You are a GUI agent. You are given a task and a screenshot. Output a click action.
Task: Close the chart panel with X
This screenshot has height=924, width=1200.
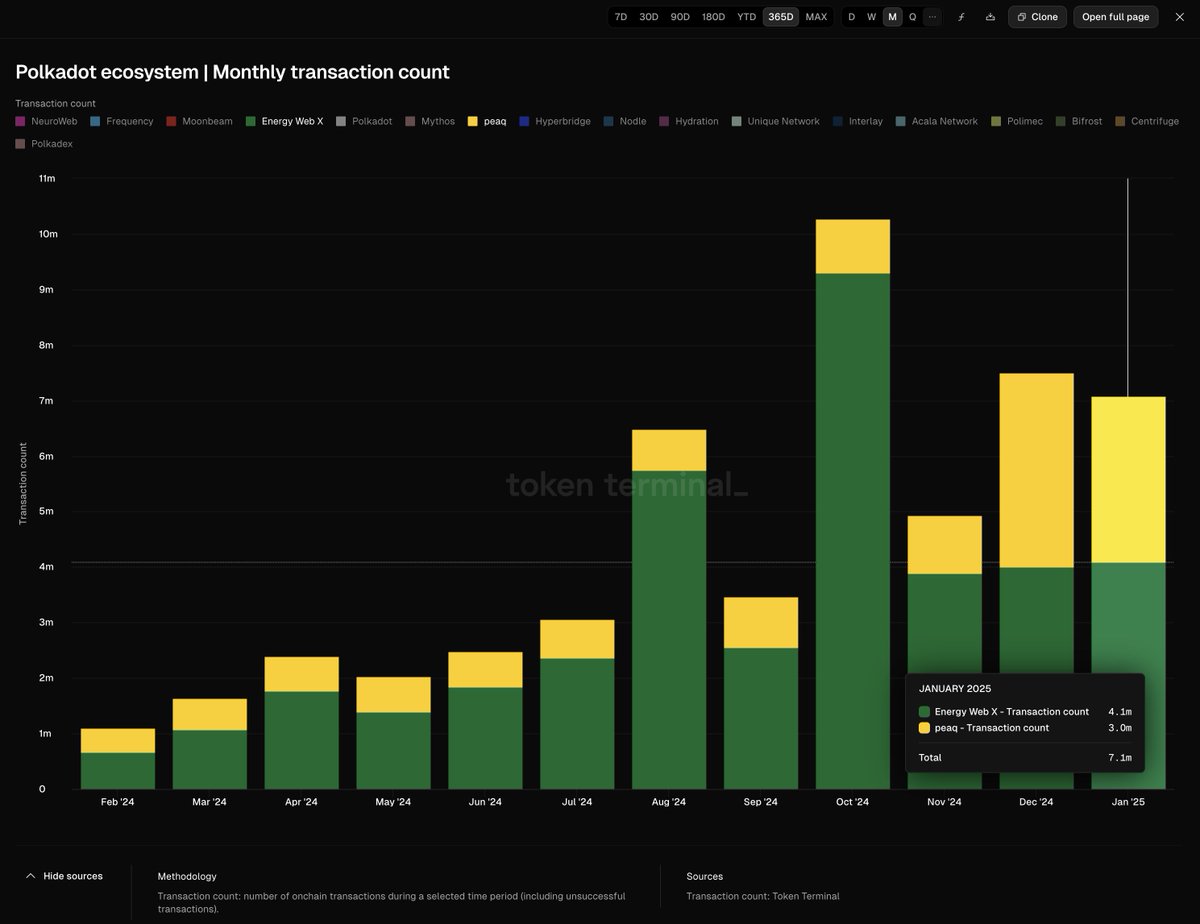pyautogui.click(x=1179, y=17)
